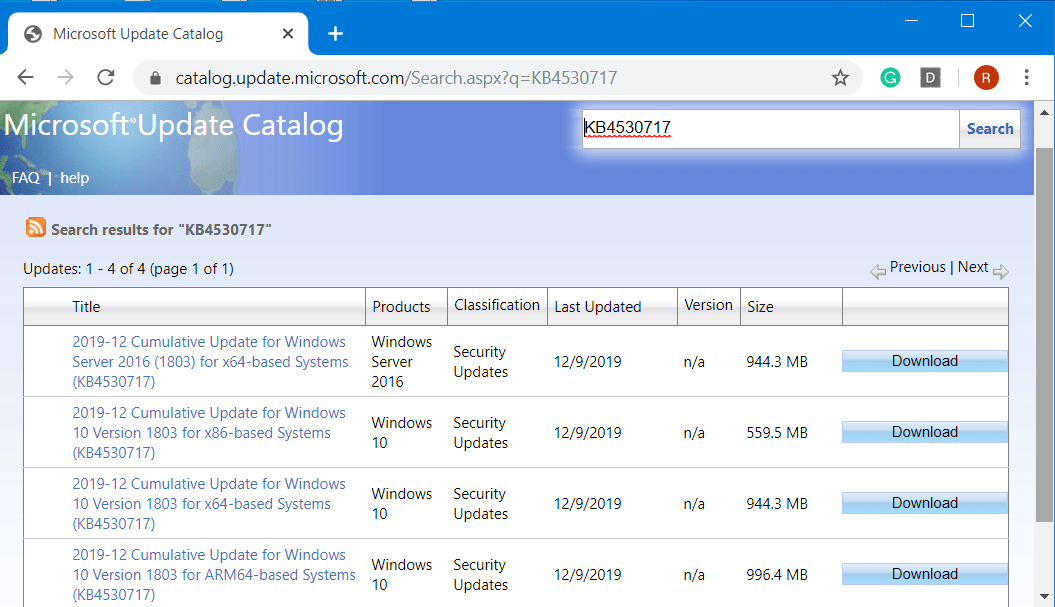Open the FAQ page
The width and height of the screenshot is (1055, 607).
[25, 177]
